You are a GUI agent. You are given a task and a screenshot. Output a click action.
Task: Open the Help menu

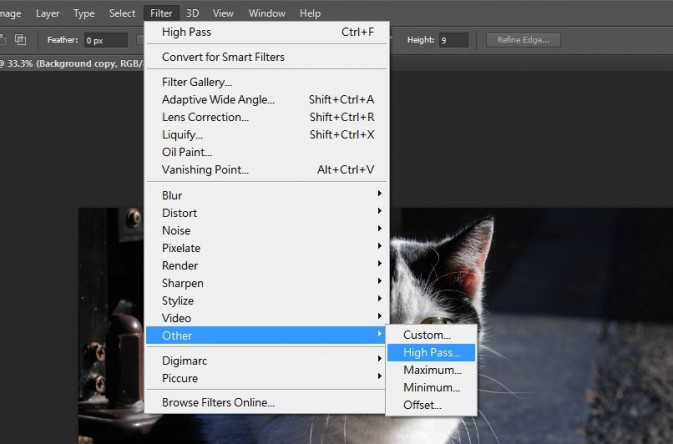(x=310, y=14)
